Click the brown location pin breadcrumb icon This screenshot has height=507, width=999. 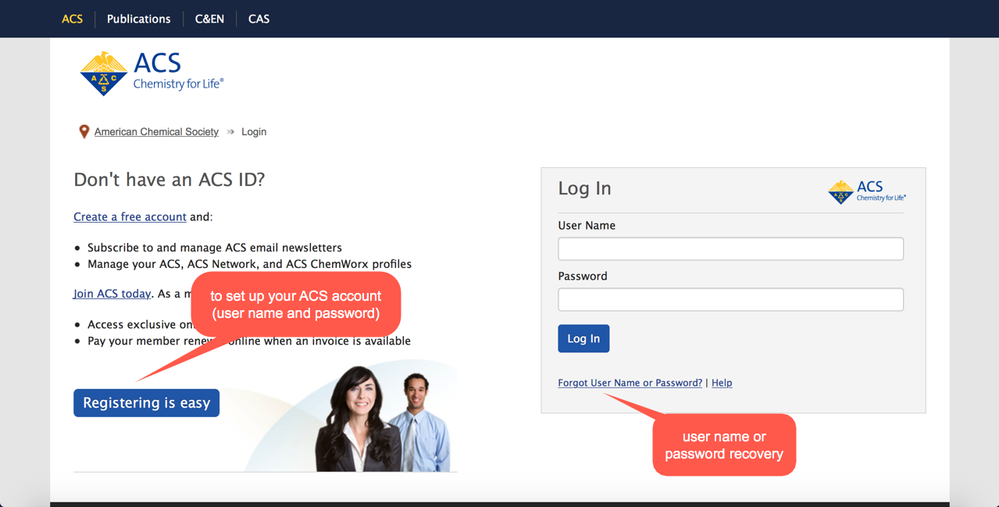pyautogui.click(x=84, y=132)
